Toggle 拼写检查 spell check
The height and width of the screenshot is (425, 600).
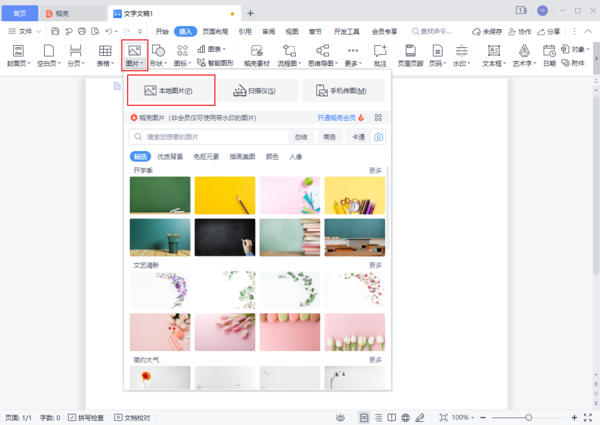(x=86, y=418)
